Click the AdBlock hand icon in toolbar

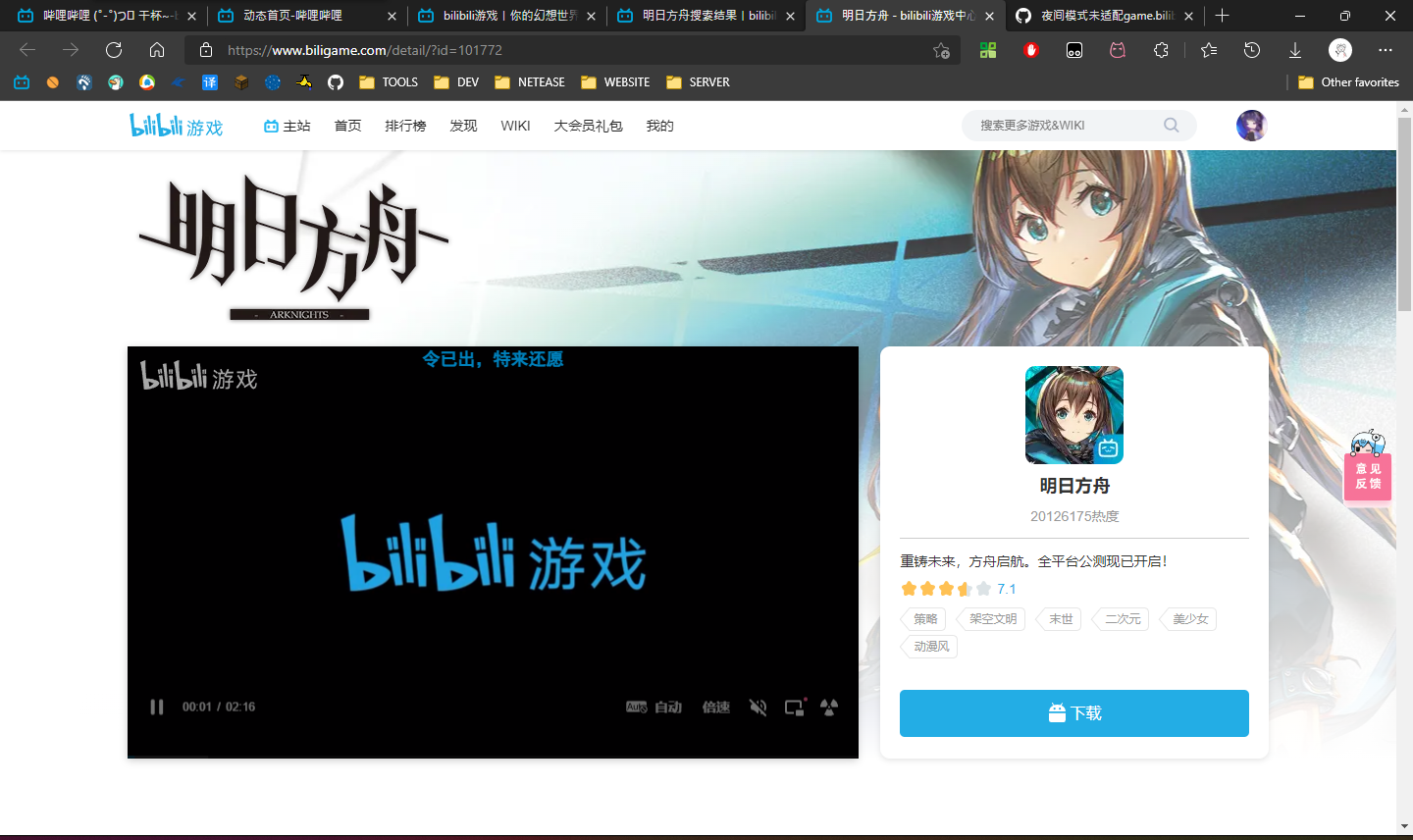point(1031,50)
